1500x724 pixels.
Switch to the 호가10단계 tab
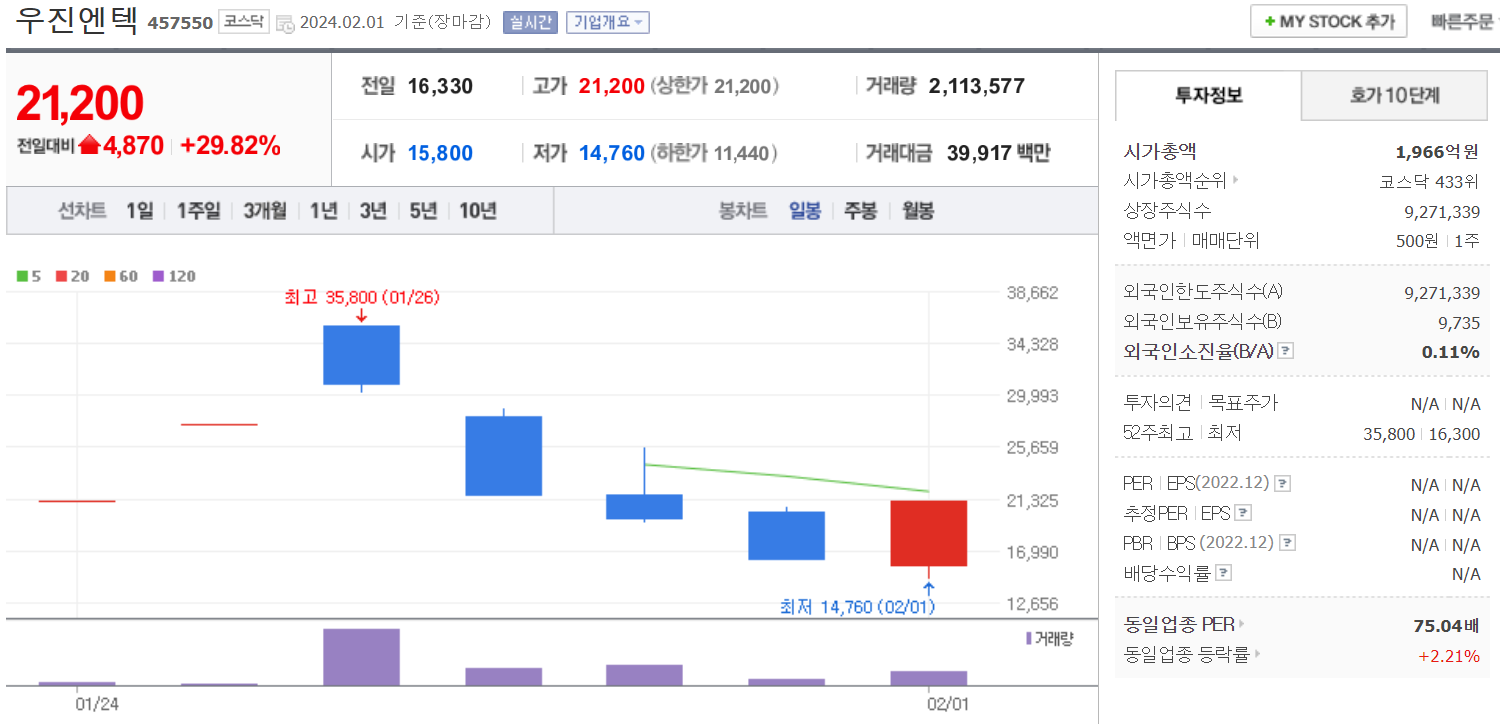(x=1394, y=96)
